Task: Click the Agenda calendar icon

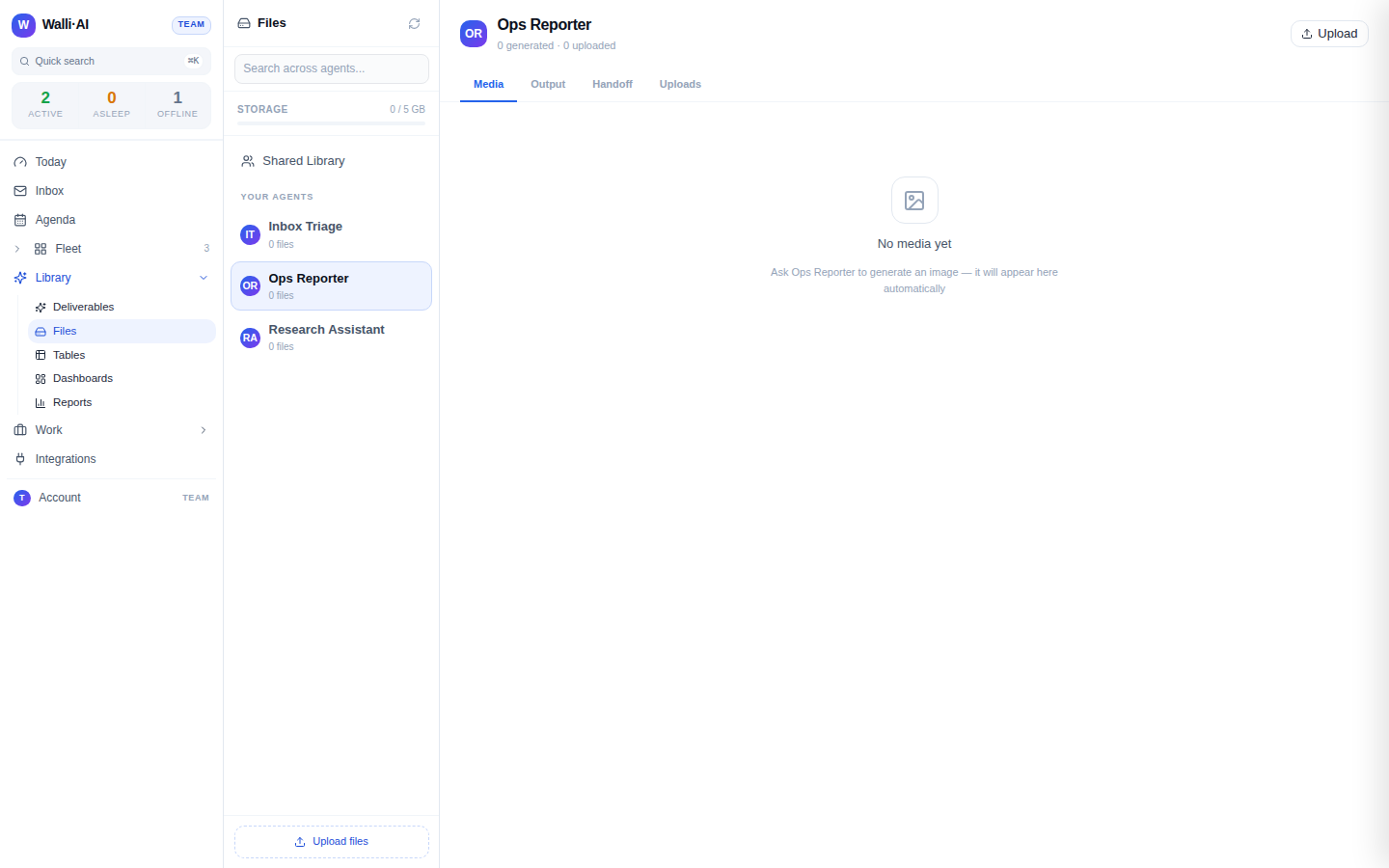Action: [20, 220]
